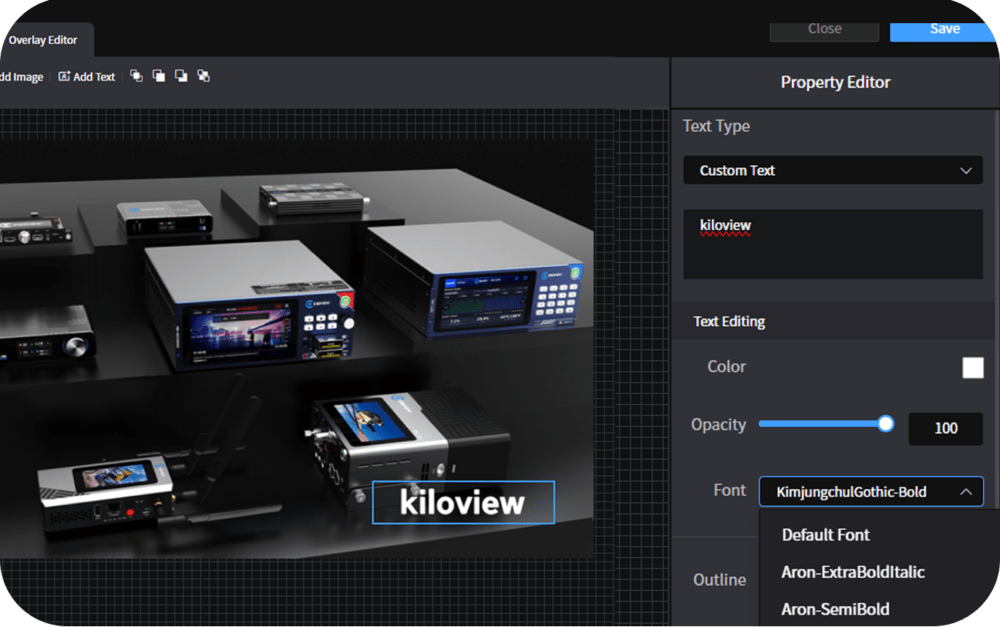Click bring-to-front icon with filled front square
The width and height of the screenshot is (1000, 627).
(158, 76)
